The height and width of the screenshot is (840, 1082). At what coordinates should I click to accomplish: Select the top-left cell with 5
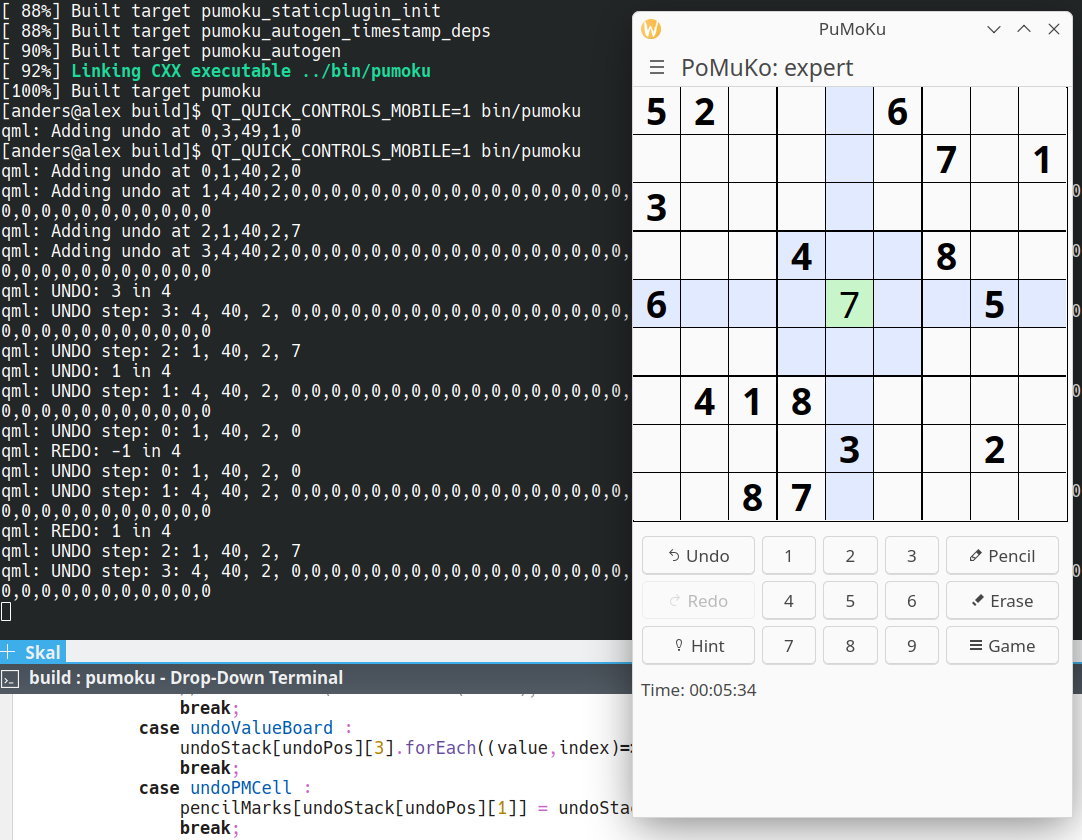coord(656,110)
